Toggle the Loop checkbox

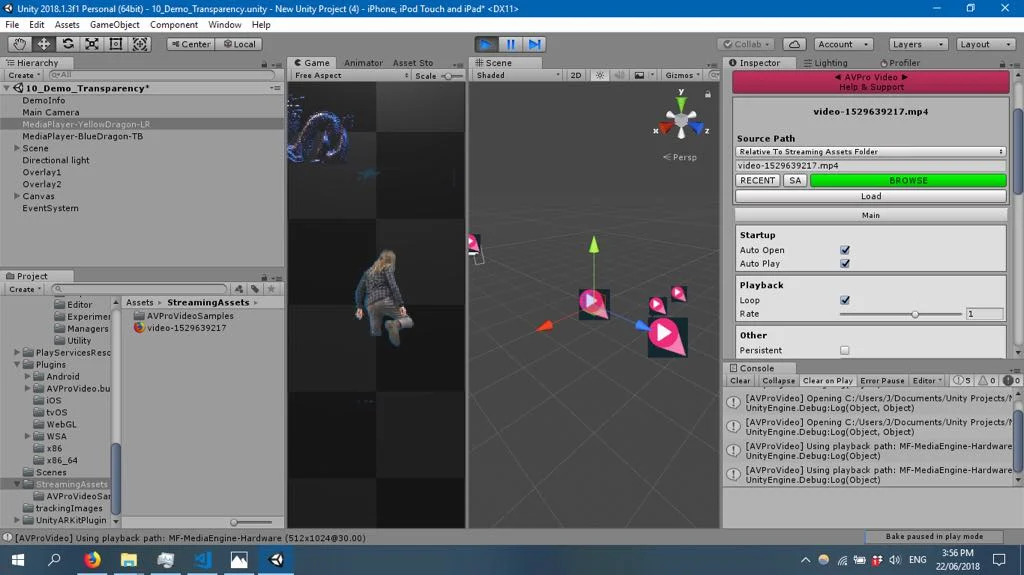(844, 300)
